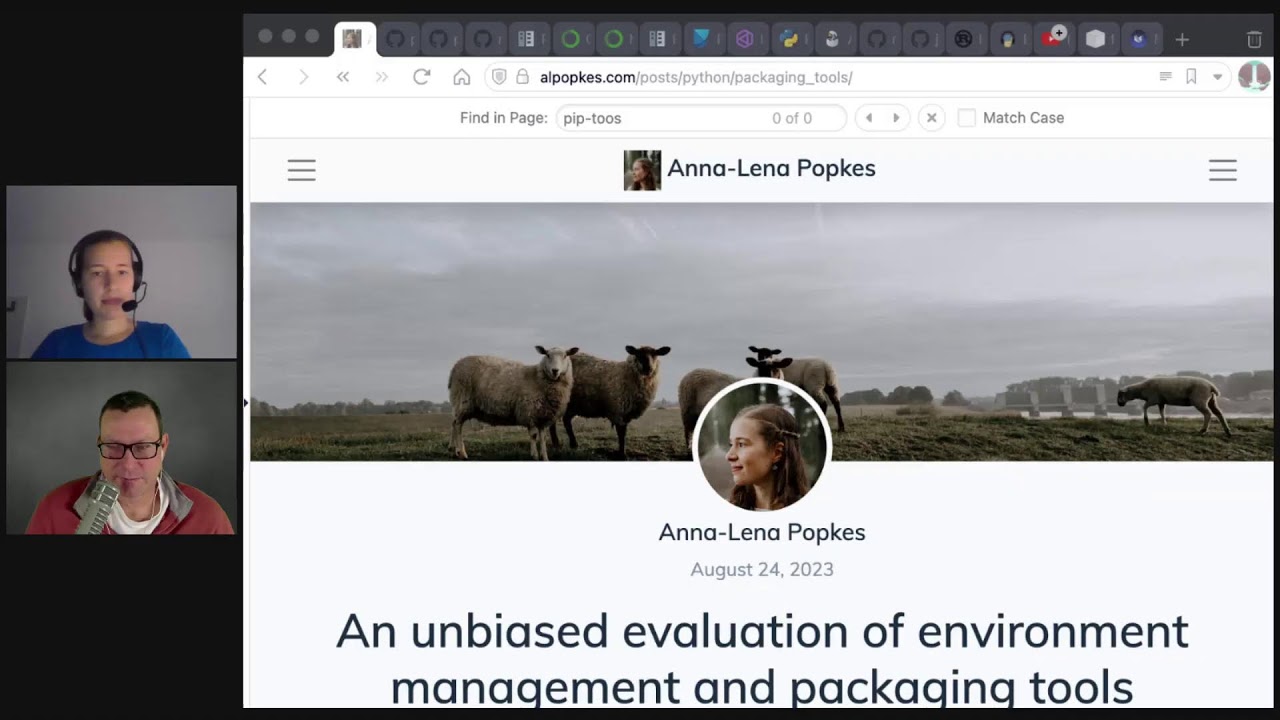Screen dimensions: 1280x720
Task: Reload the current page
Action: point(421,77)
